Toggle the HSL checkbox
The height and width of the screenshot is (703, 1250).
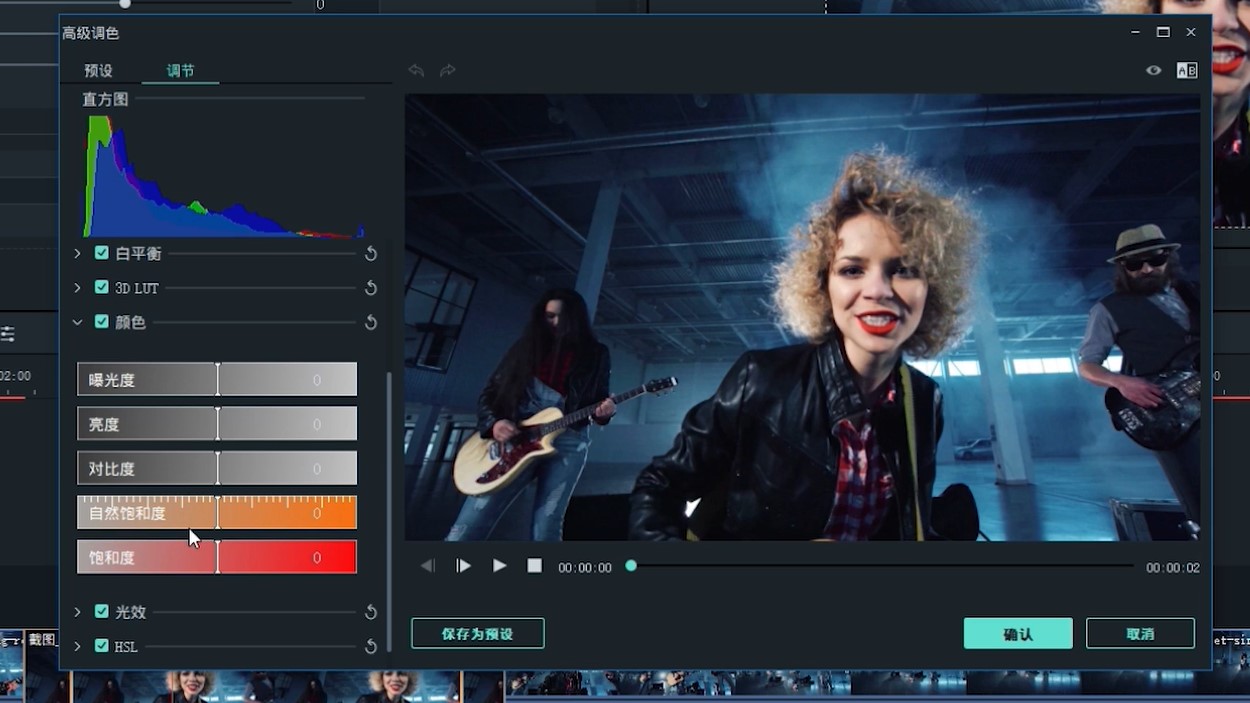[101, 646]
